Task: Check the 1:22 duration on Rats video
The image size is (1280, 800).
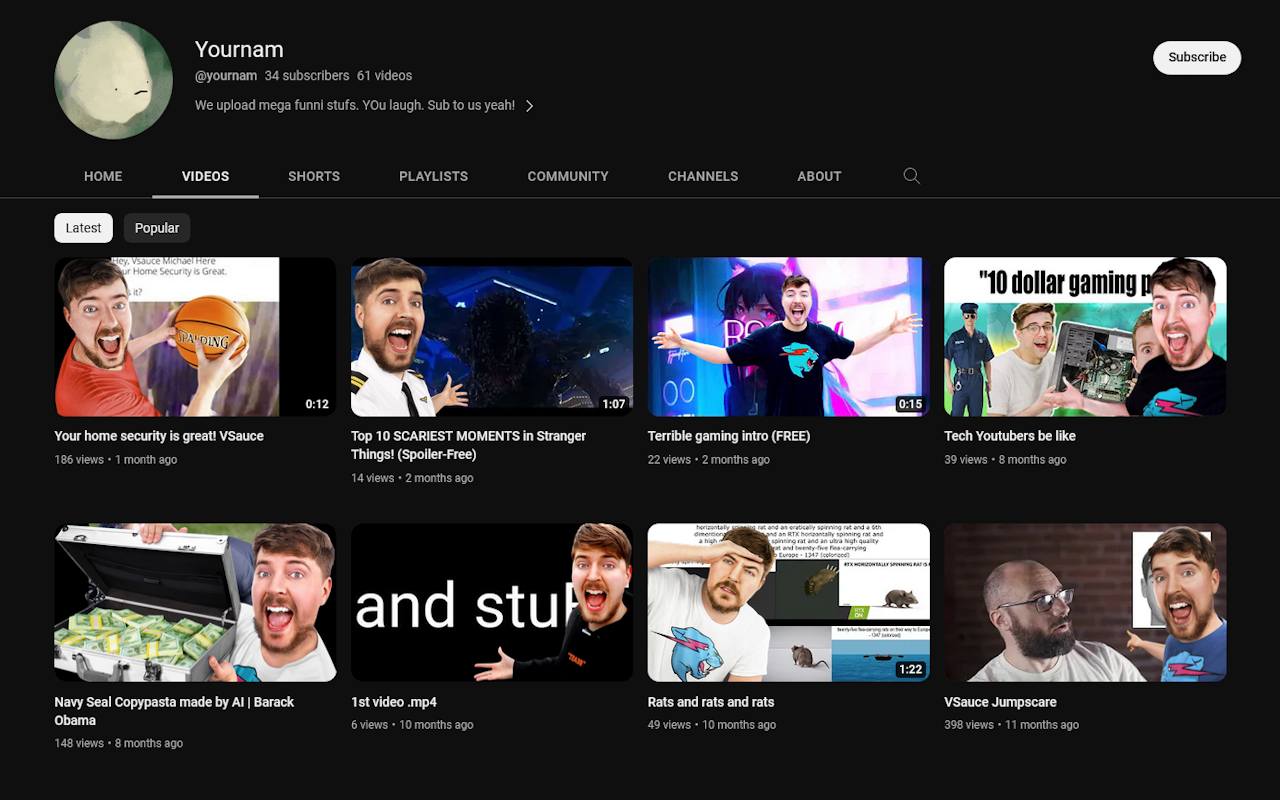Action: coord(911,669)
